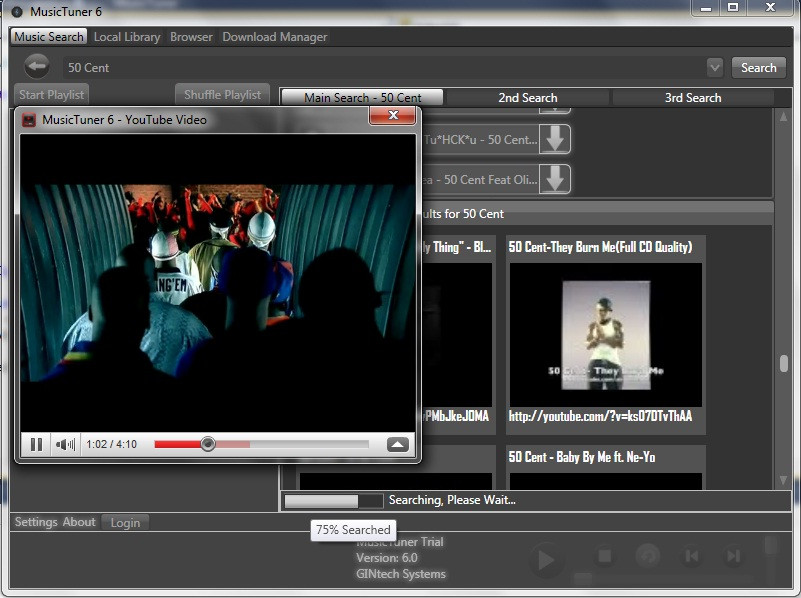Viewport: 801px width, 598px height.
Task: Close the YouTube Video popup window
Action: (392, 115)
